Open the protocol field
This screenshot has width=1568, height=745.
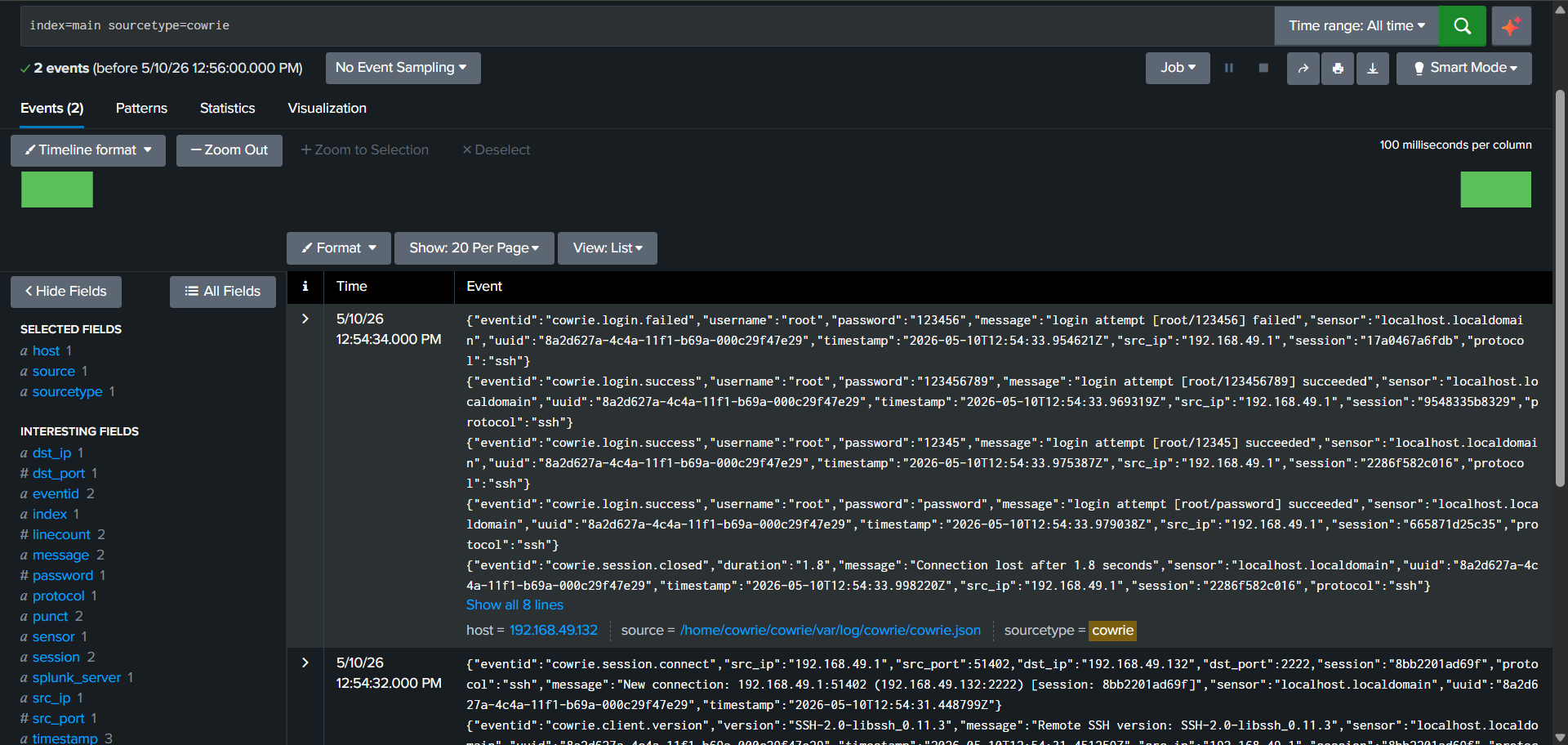59,596
